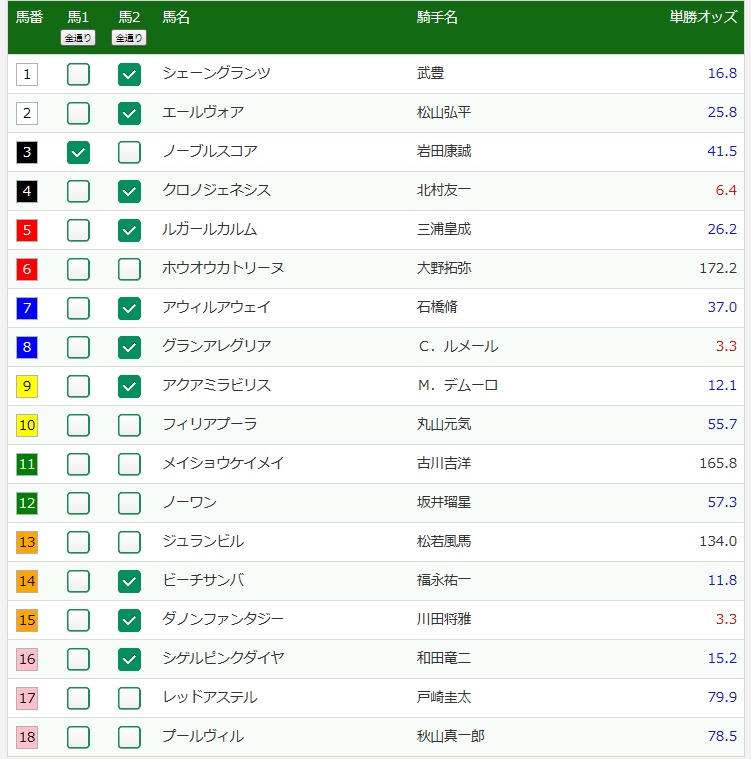751x759 pixels.
Task: Click the red number 5 badge
Action: pos(27,230)
